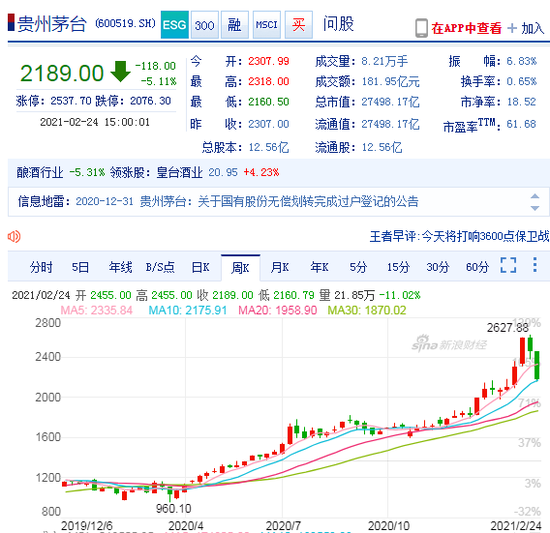Click the ESG badge icon

tap(175, 25)
